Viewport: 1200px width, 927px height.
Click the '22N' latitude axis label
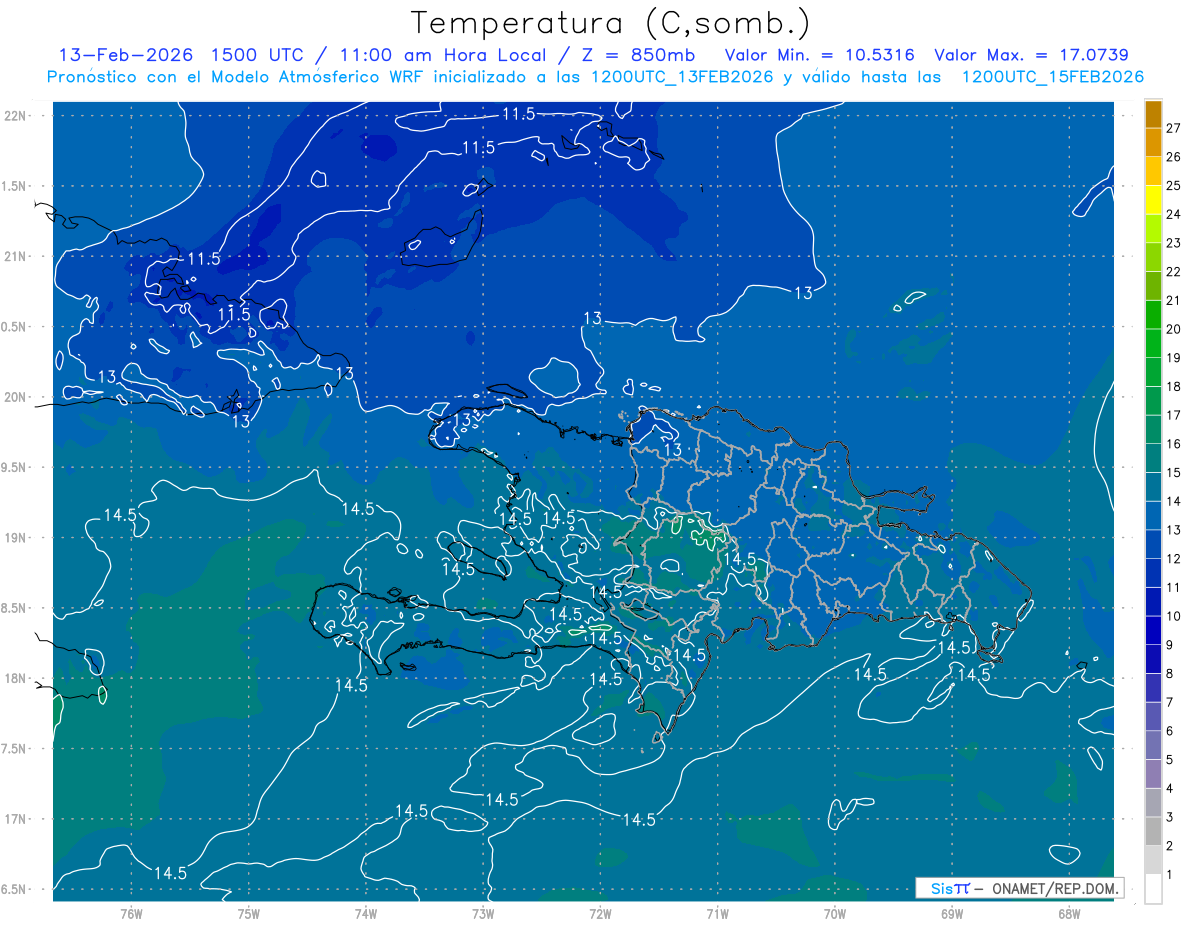[x=17, y=116]
